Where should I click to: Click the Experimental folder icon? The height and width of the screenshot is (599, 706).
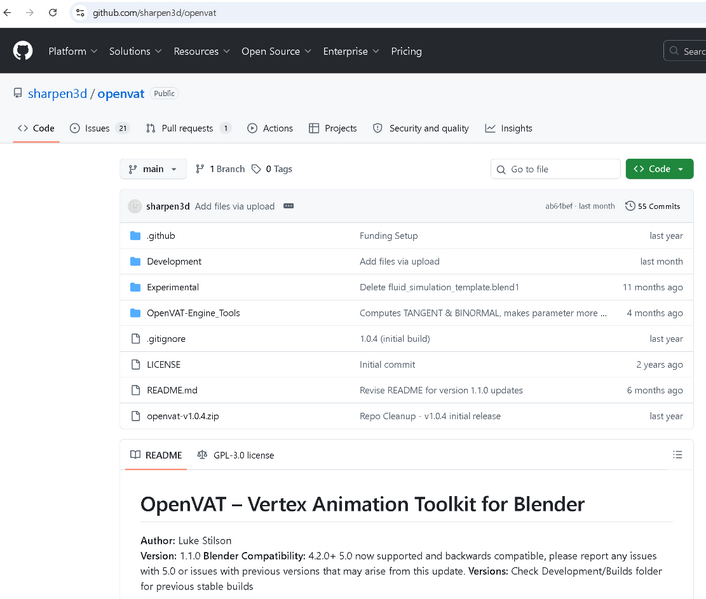click(135, 287)
